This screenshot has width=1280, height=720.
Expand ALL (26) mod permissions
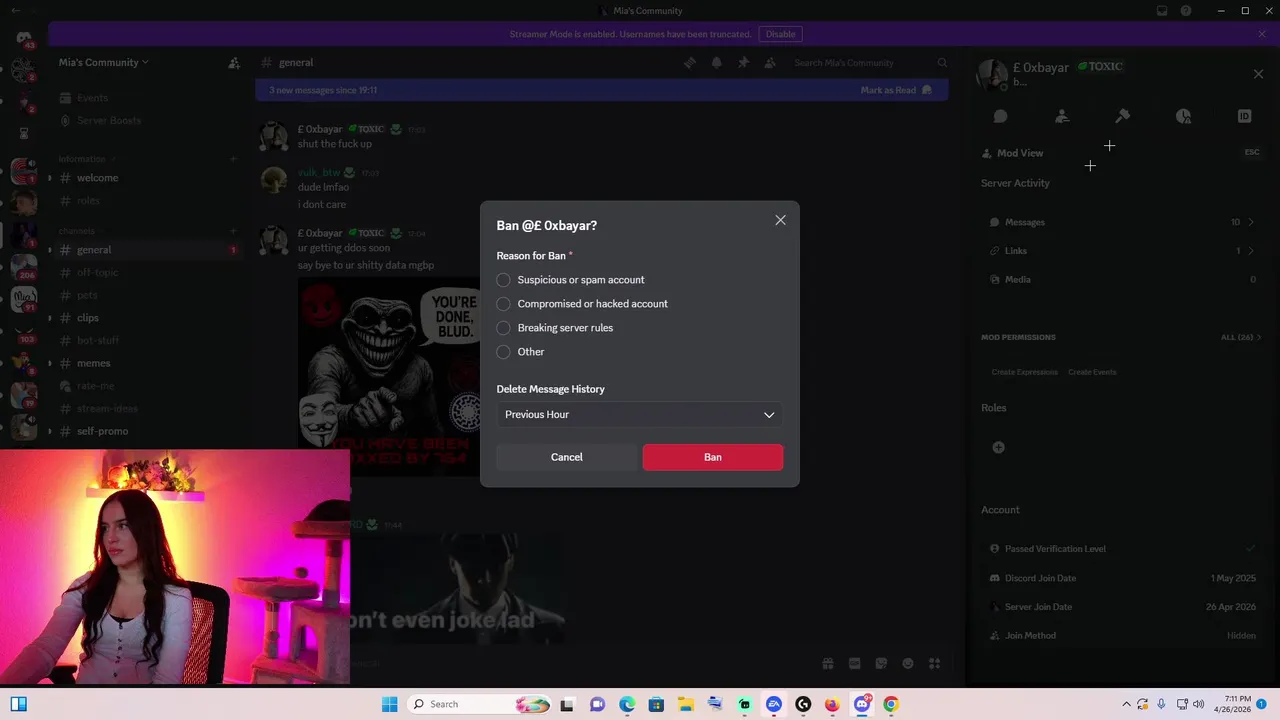[1241, 337]
